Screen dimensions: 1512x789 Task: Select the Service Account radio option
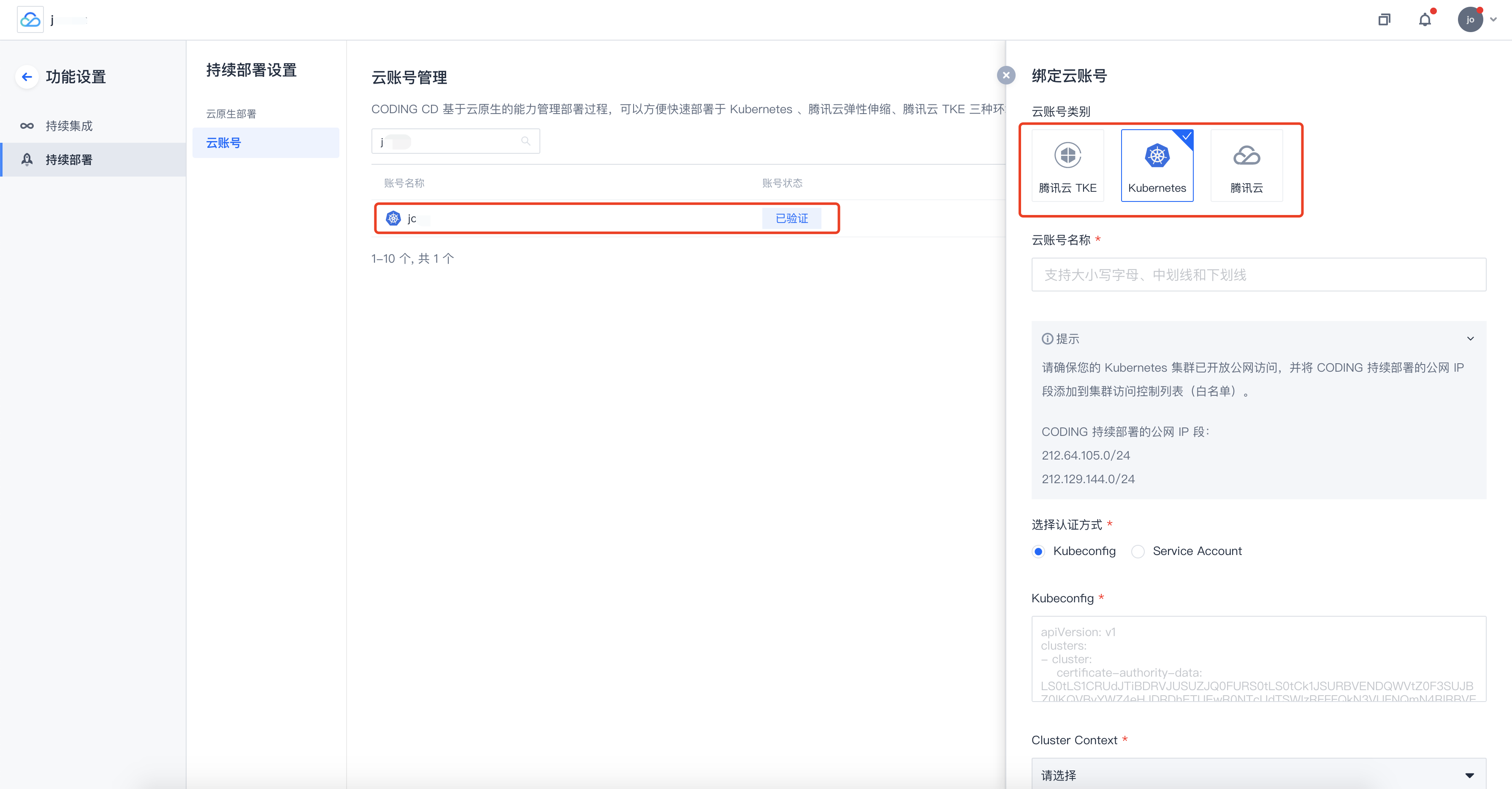1138,552
